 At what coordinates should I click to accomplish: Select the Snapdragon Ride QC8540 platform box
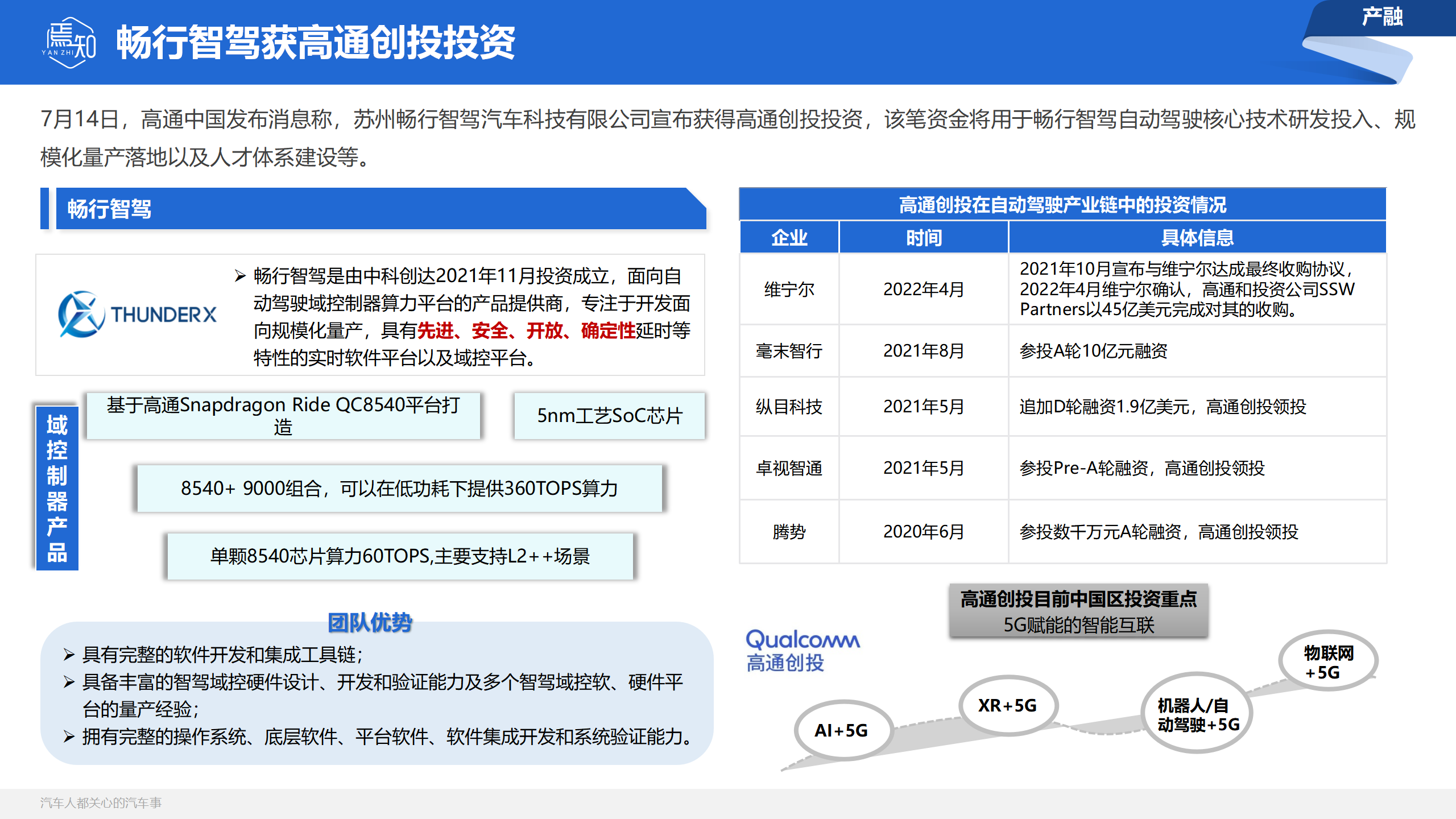[283, 416]
